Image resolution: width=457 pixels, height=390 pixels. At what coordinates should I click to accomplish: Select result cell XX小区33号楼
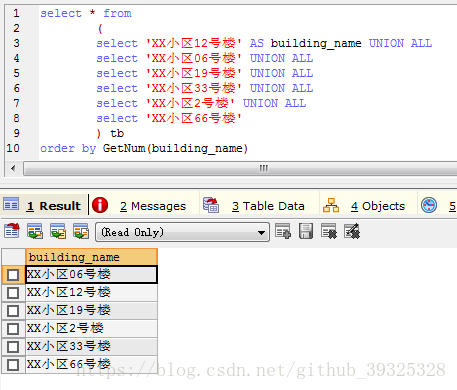(x=91, y=347)
